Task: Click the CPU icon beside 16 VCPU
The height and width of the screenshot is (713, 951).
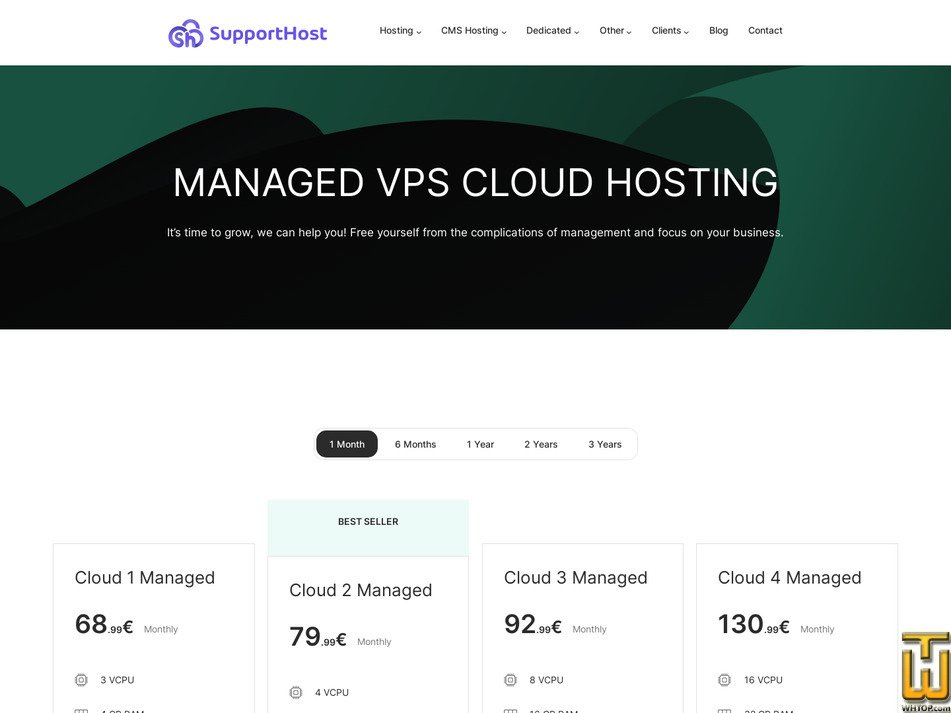Action: [x=724, y=679]
